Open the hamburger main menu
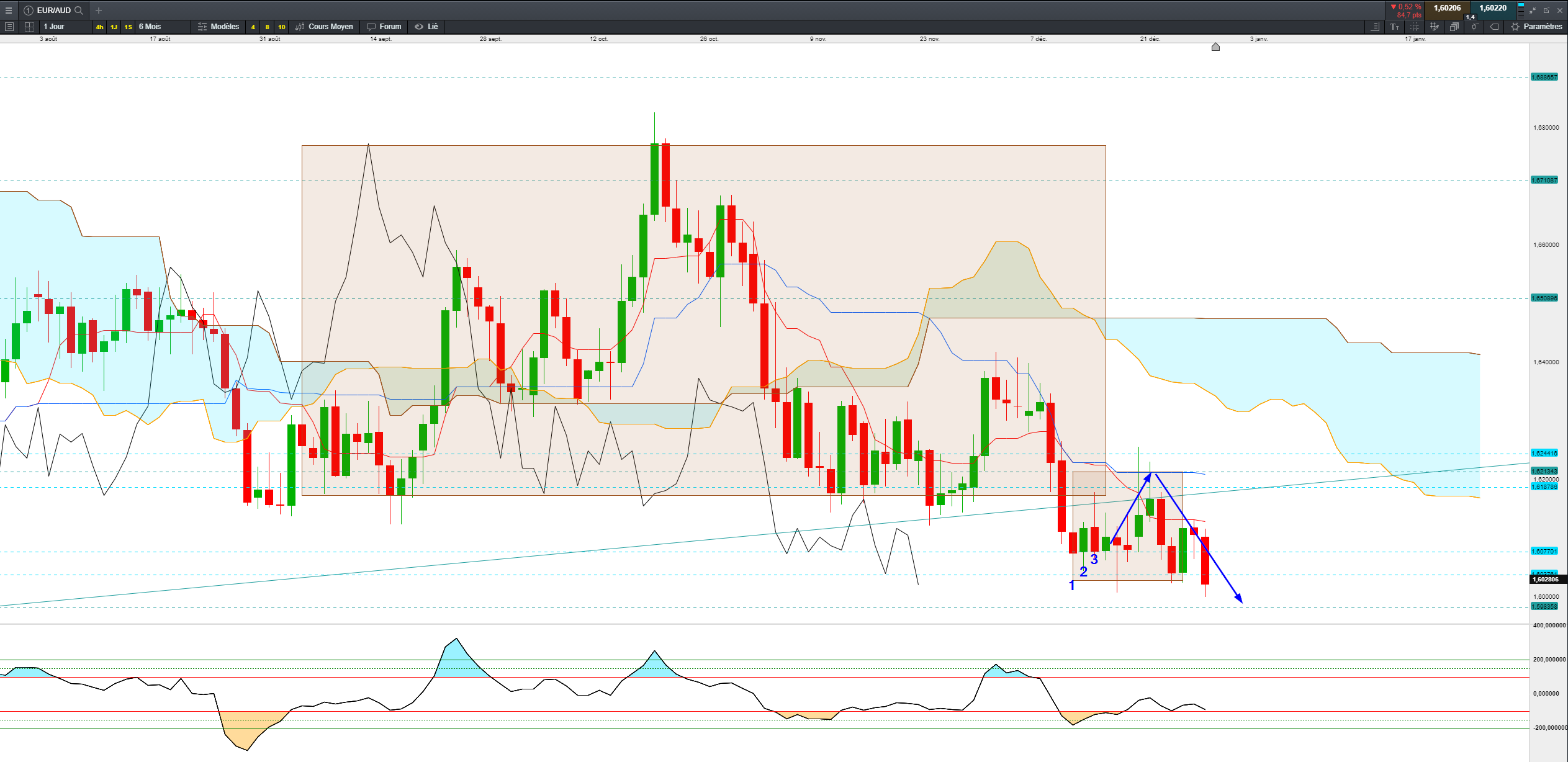Image resolution: width=1568 pixels, height=762 pixels. pyautogui.click(x=9, y=10)
